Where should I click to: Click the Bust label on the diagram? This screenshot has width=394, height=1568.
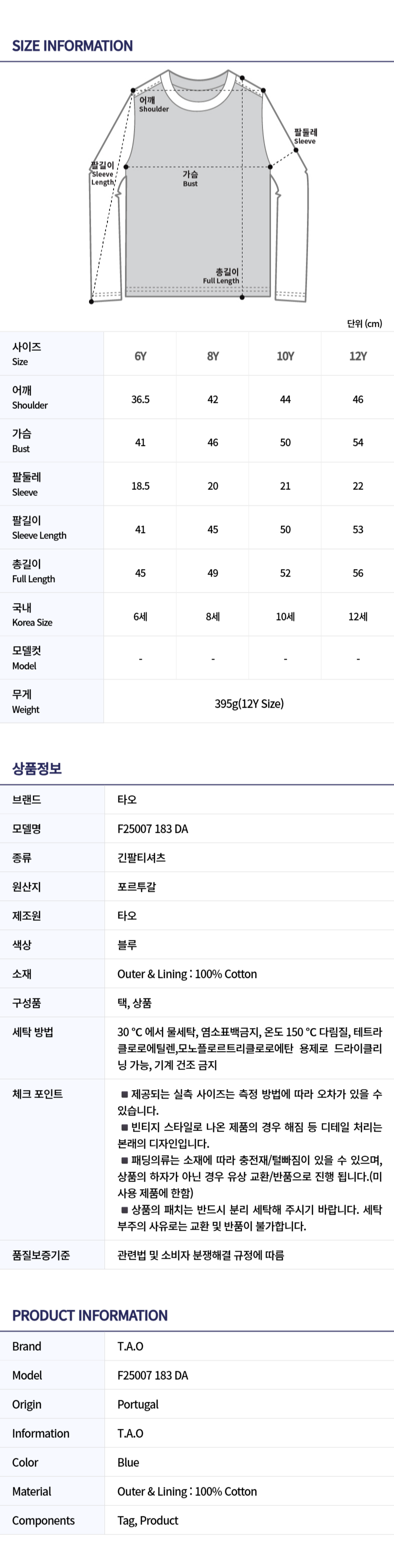pos(190,178)
